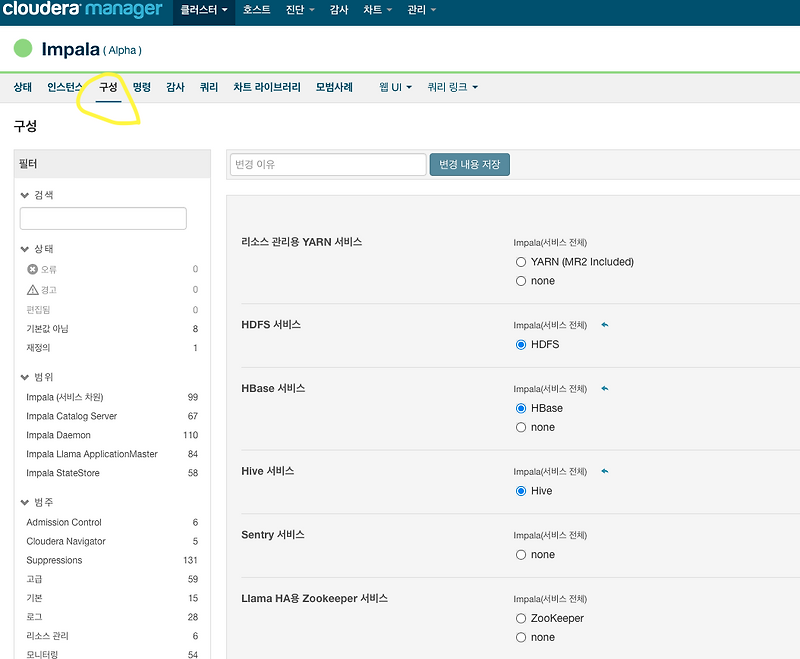Click the 변경 내용 저장 button
Screen dimensions: 800x659
[x=469, y=165]
